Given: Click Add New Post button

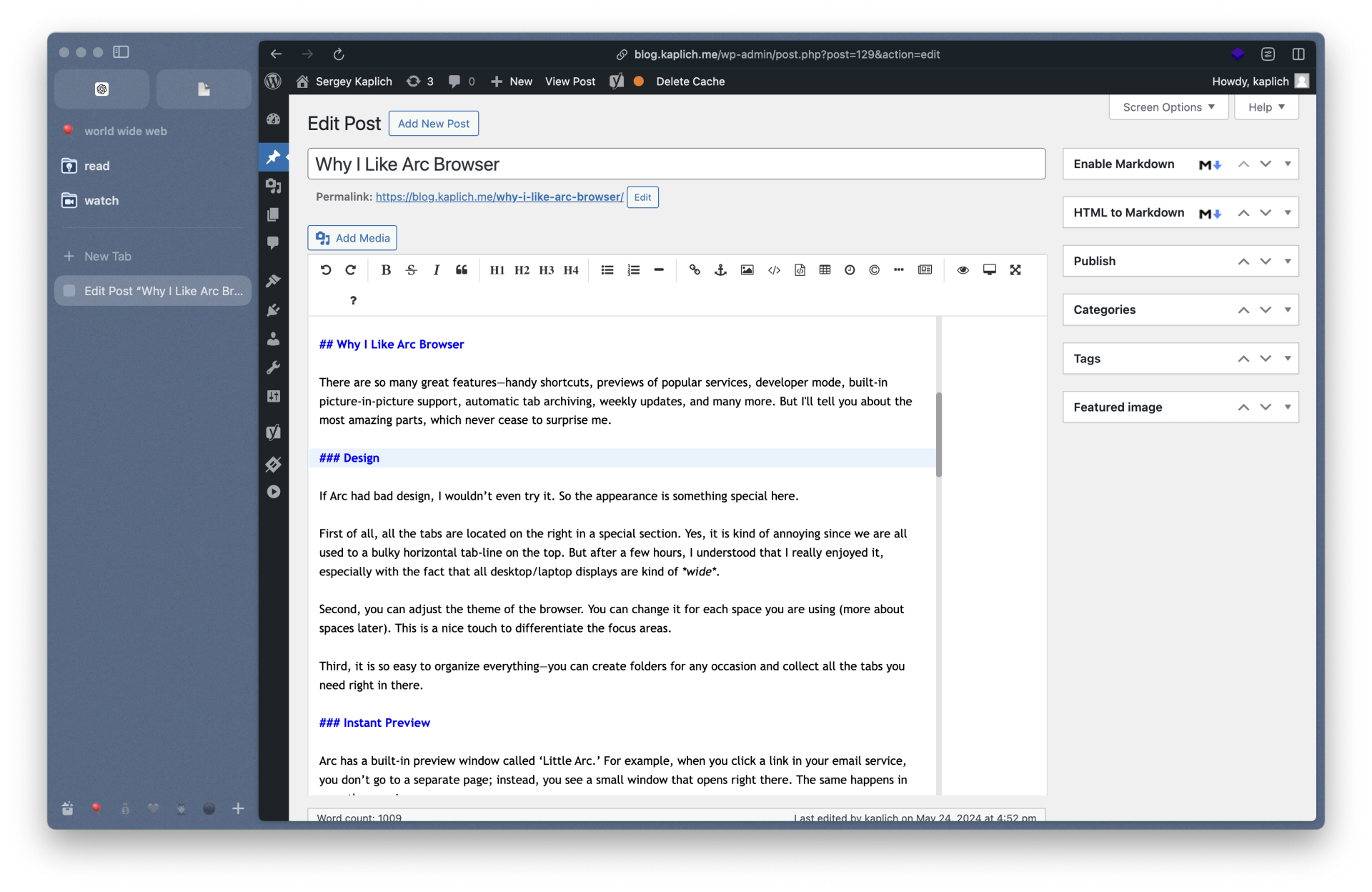Looking at the screenshot, I should coord(433,123).
